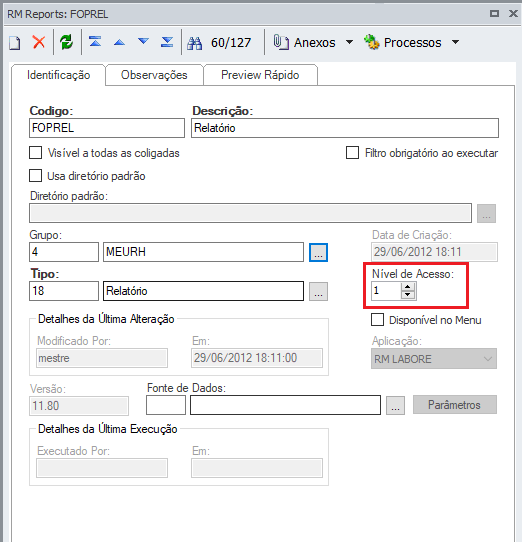Click the Diretório padrão path field
Image resolution: width=523 pixels, height=542 pixels.
pyautogui.click(x=251, y=213)
